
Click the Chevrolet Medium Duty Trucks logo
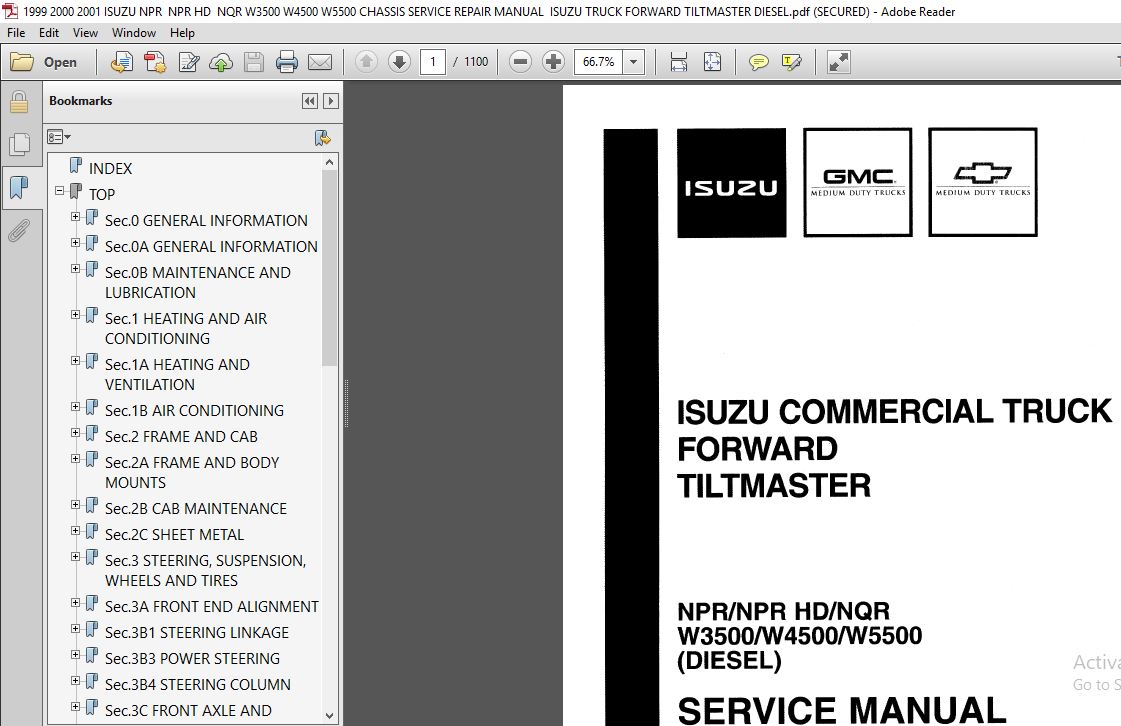tap(982, 182)
